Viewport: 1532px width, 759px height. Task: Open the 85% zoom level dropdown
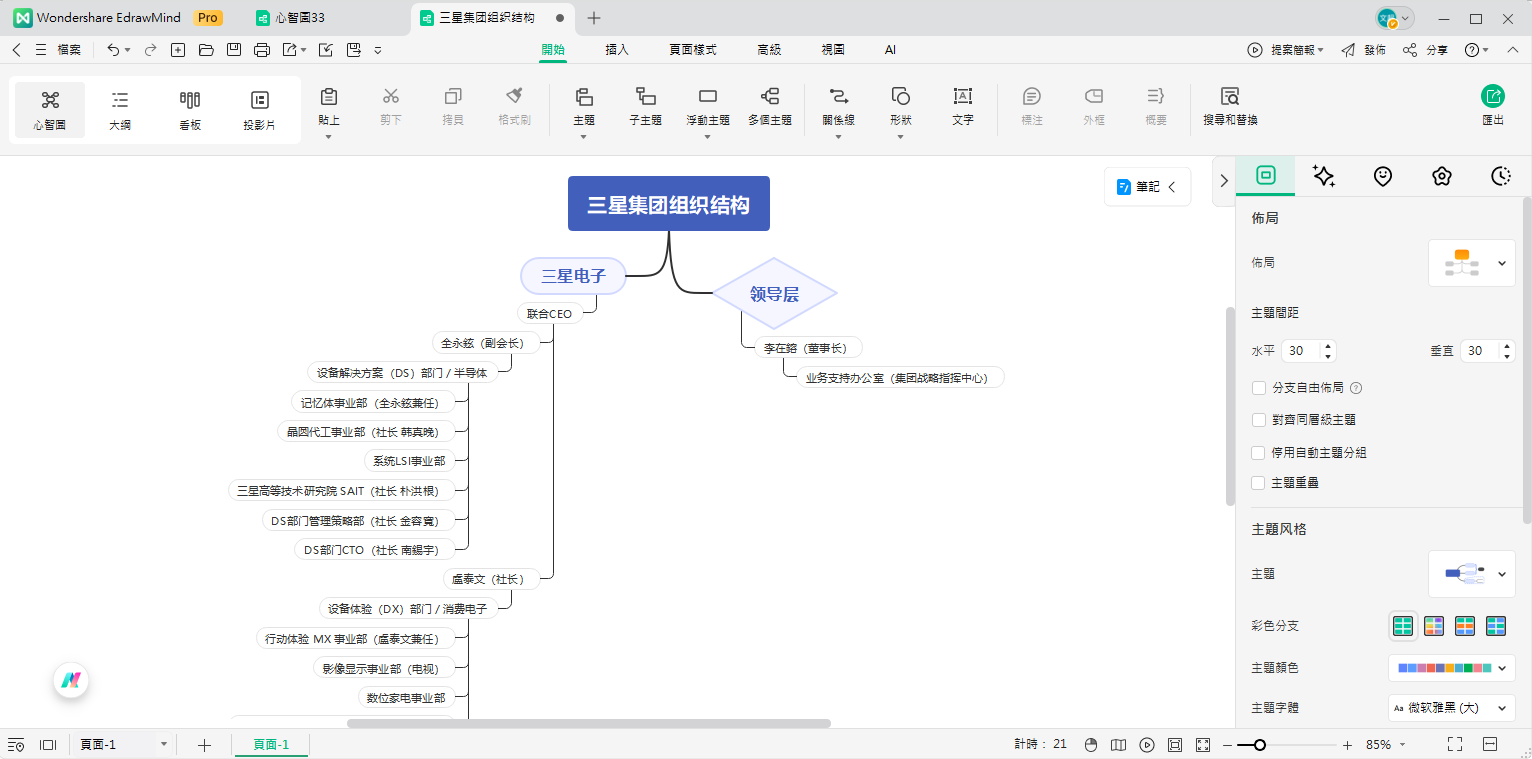(1386, 745)
